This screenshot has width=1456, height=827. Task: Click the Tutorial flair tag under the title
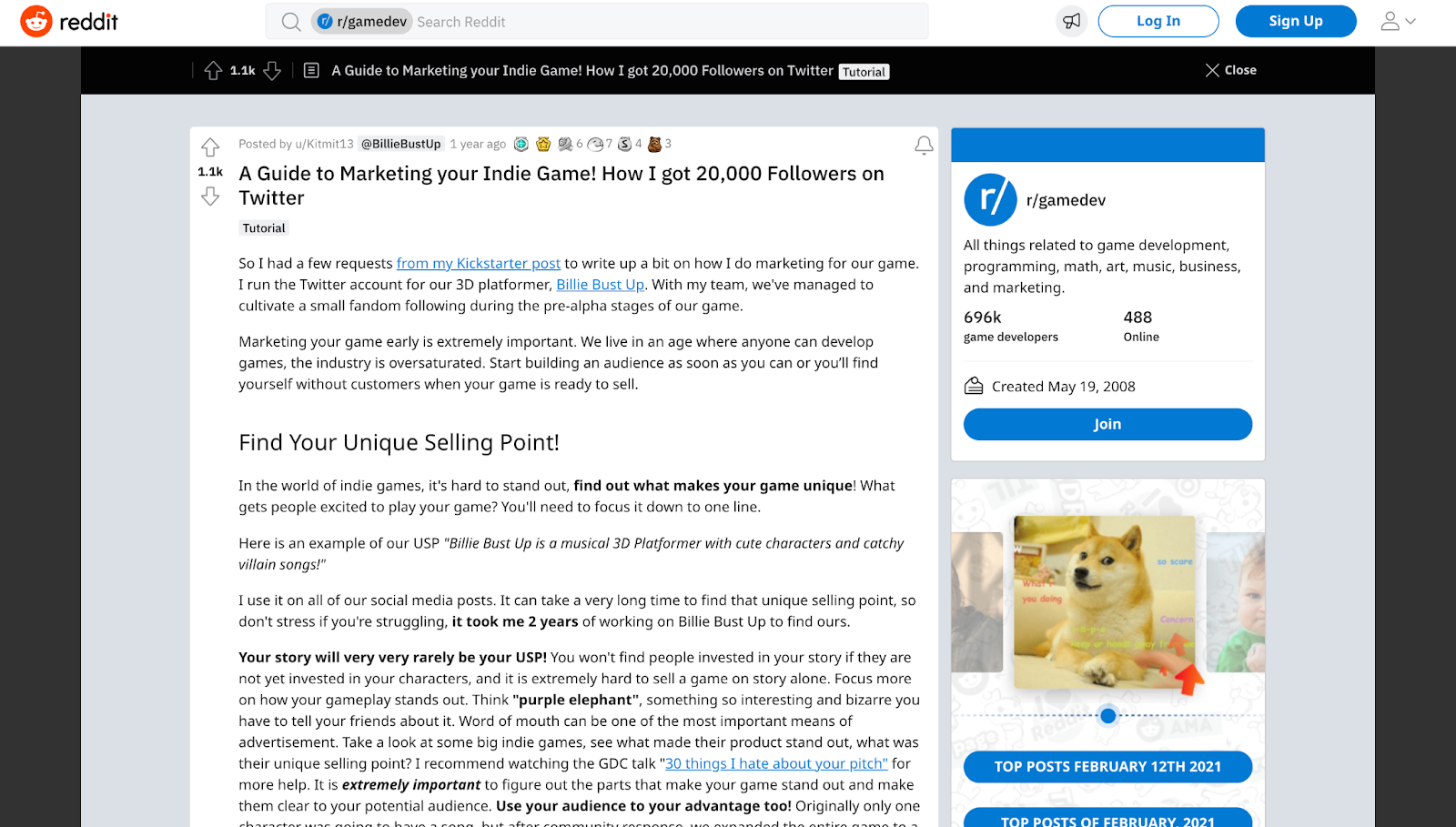click(x=264, y=228)
